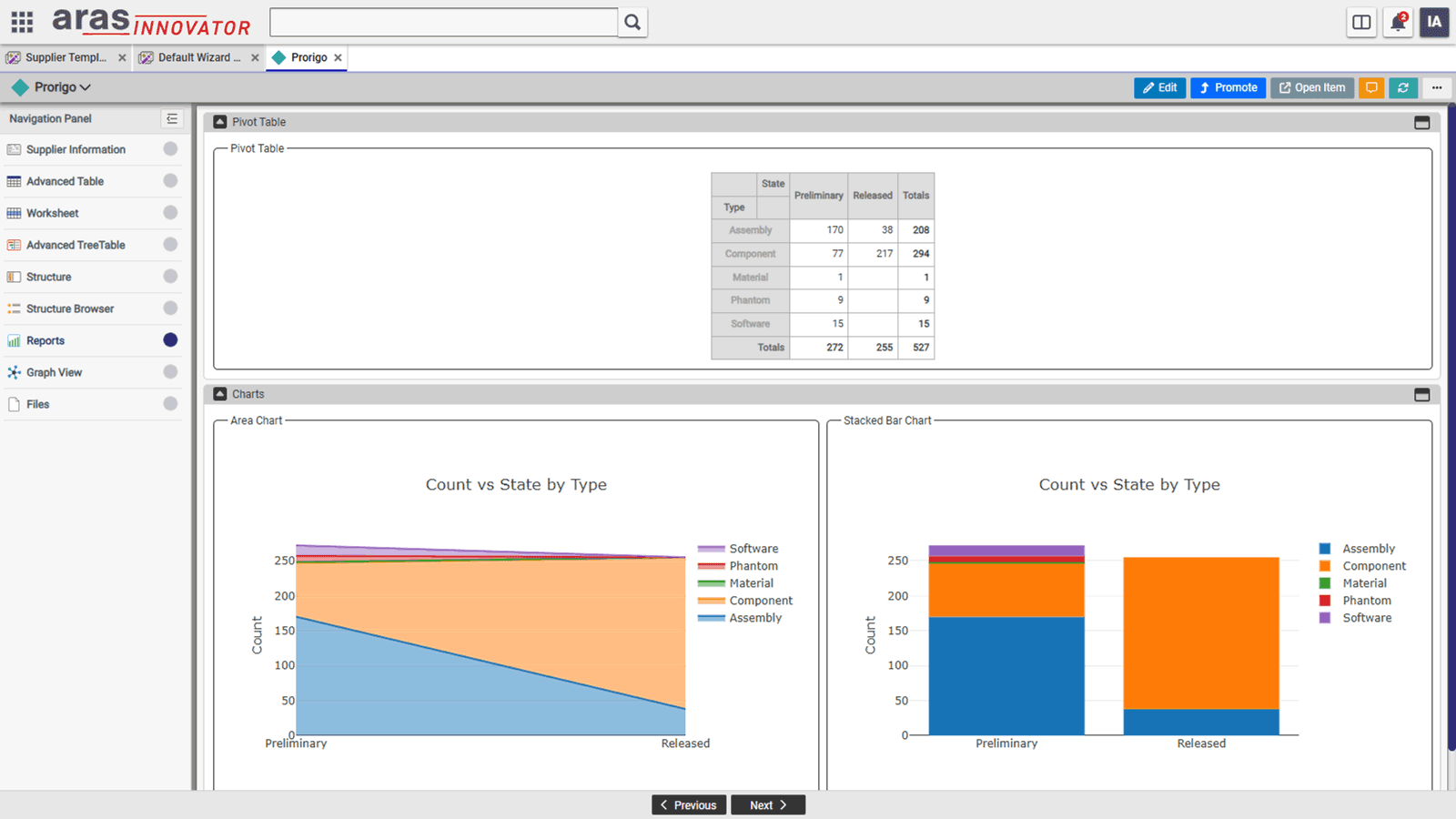The height and width of the screenshot is (819, 1456).
Task: Toggle the Graph View status circle
Action: [170, 372]
